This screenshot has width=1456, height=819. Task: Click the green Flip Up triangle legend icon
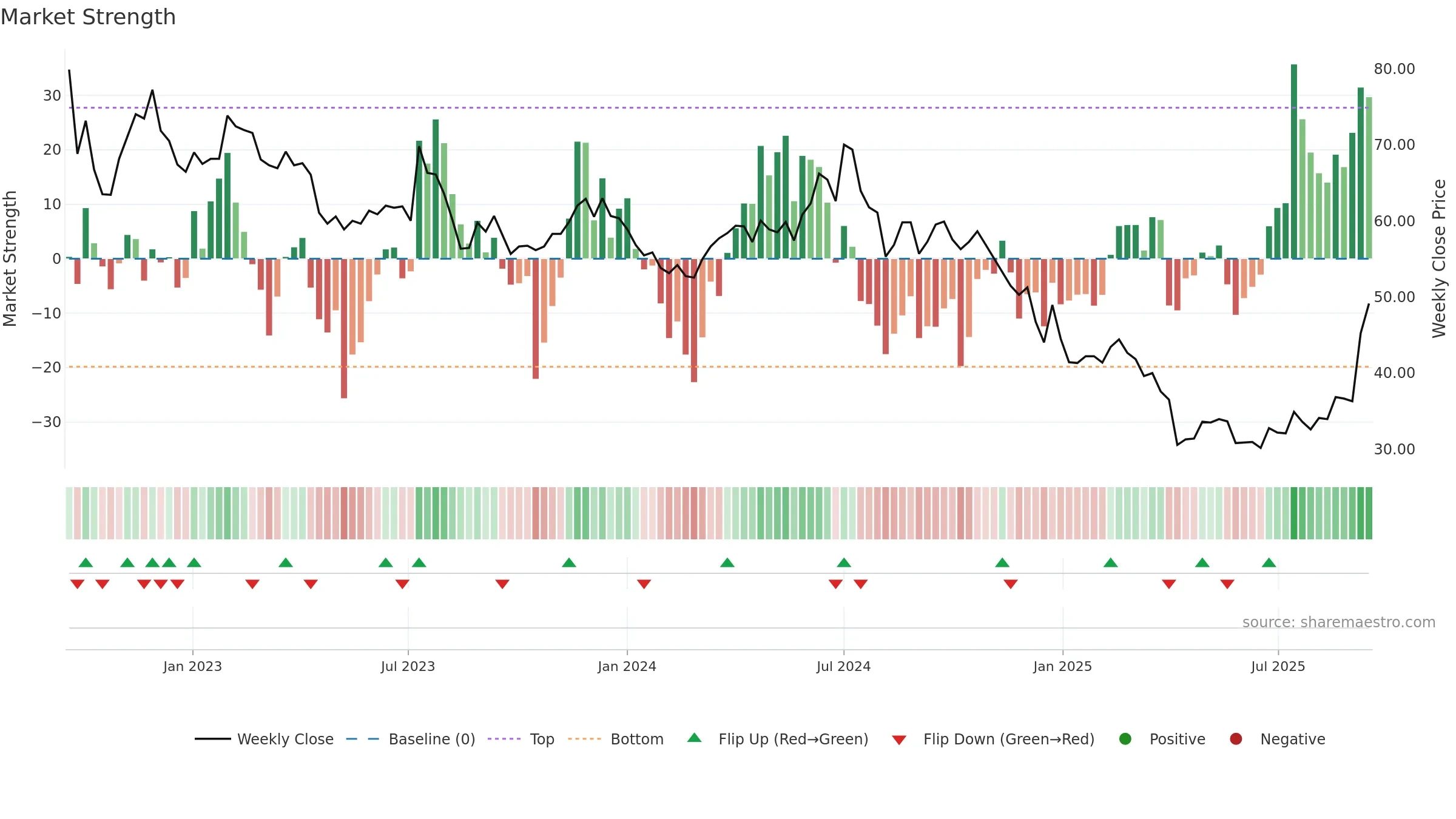tap(695, 738)
